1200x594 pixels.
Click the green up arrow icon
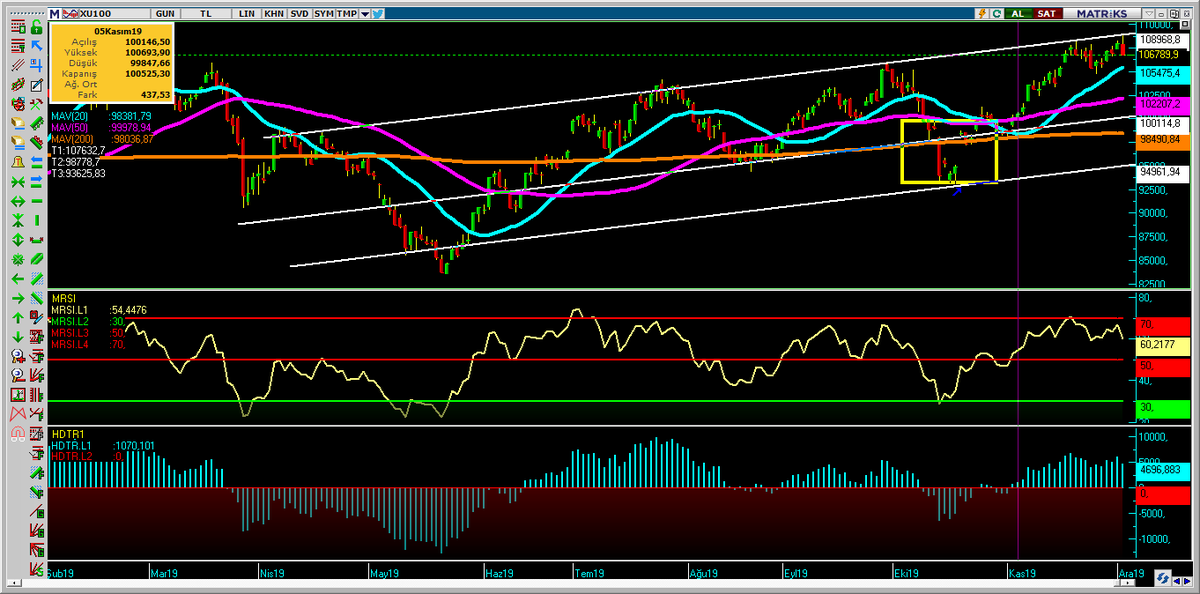(x=18, y=317)
